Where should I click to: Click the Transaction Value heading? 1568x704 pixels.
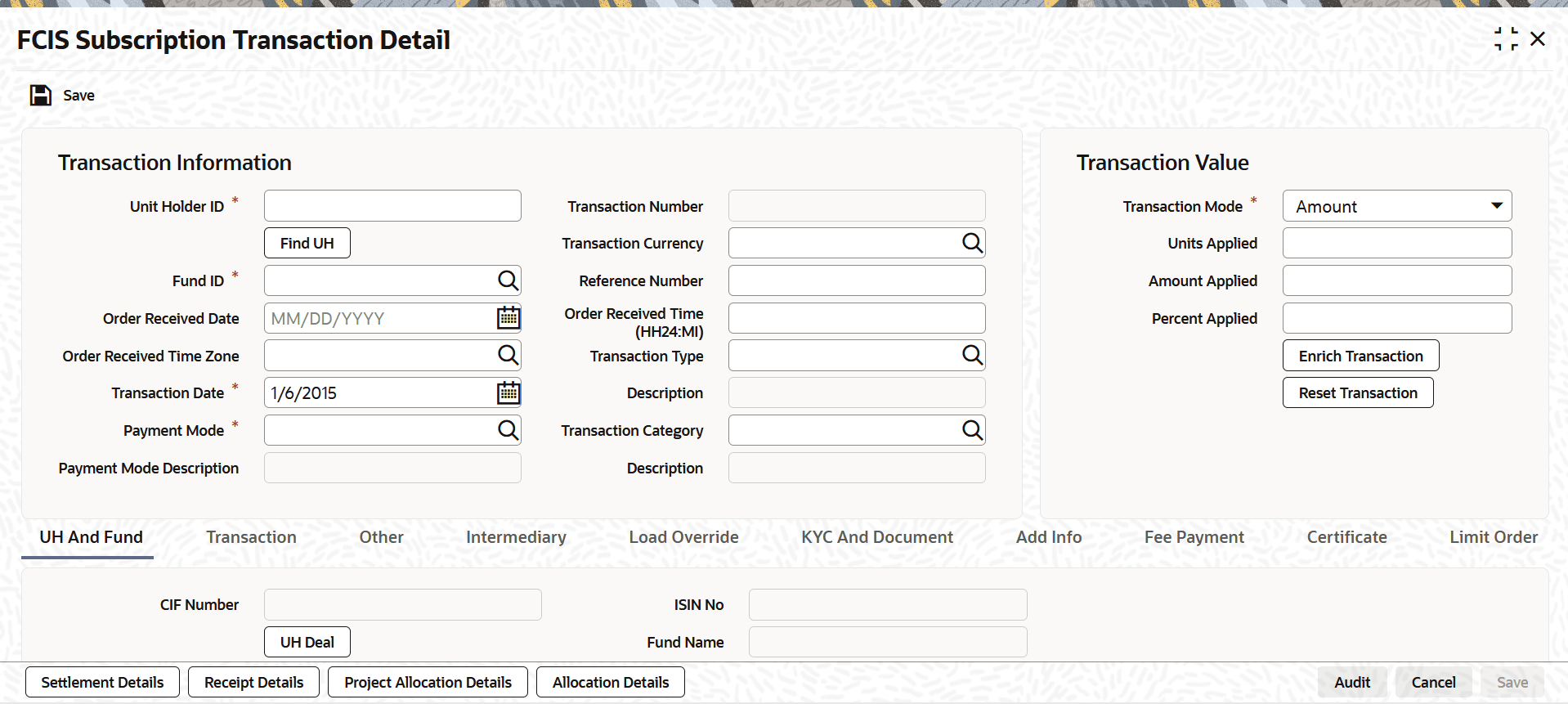coord(1163,163)
